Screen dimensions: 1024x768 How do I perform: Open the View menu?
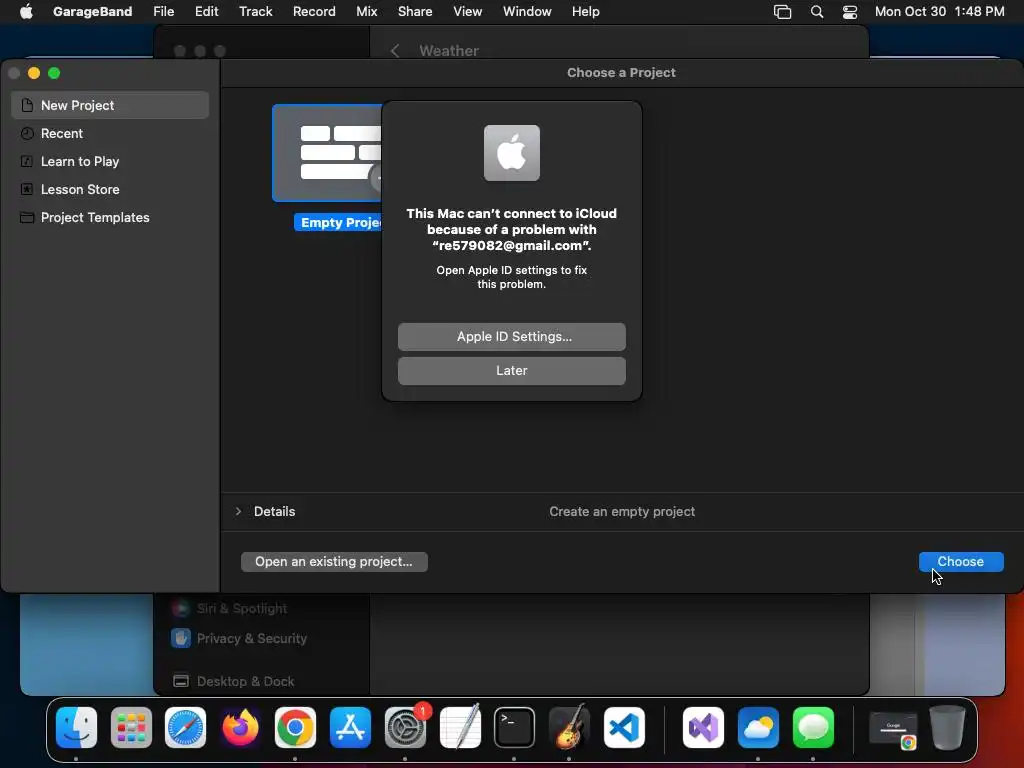coord(467,11)
